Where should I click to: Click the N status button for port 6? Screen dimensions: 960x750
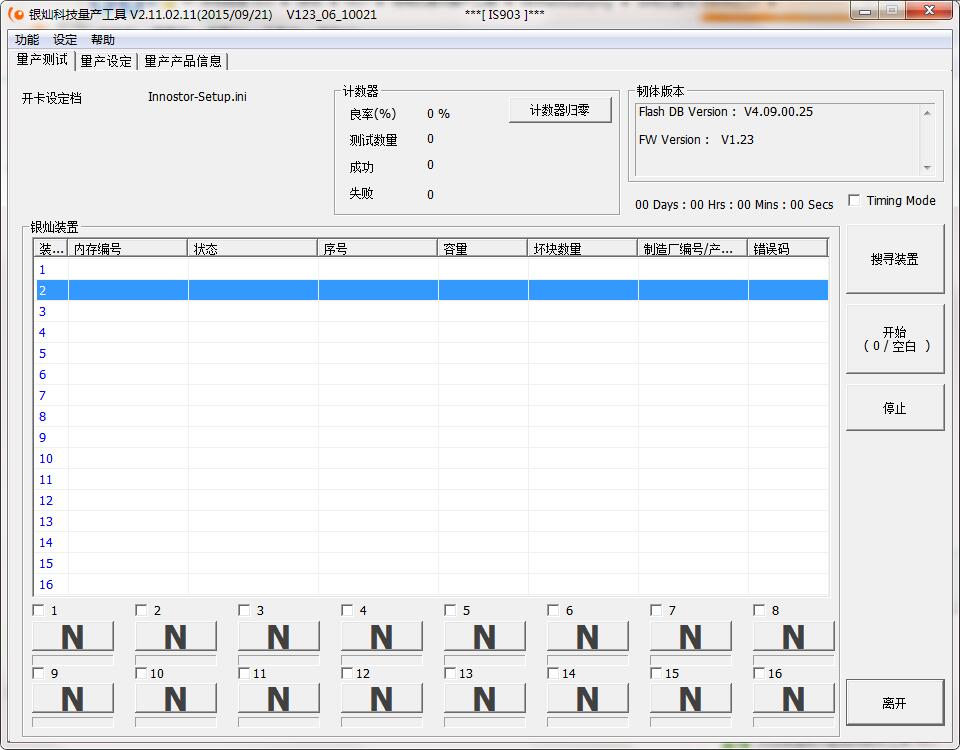tap(587, 636)
